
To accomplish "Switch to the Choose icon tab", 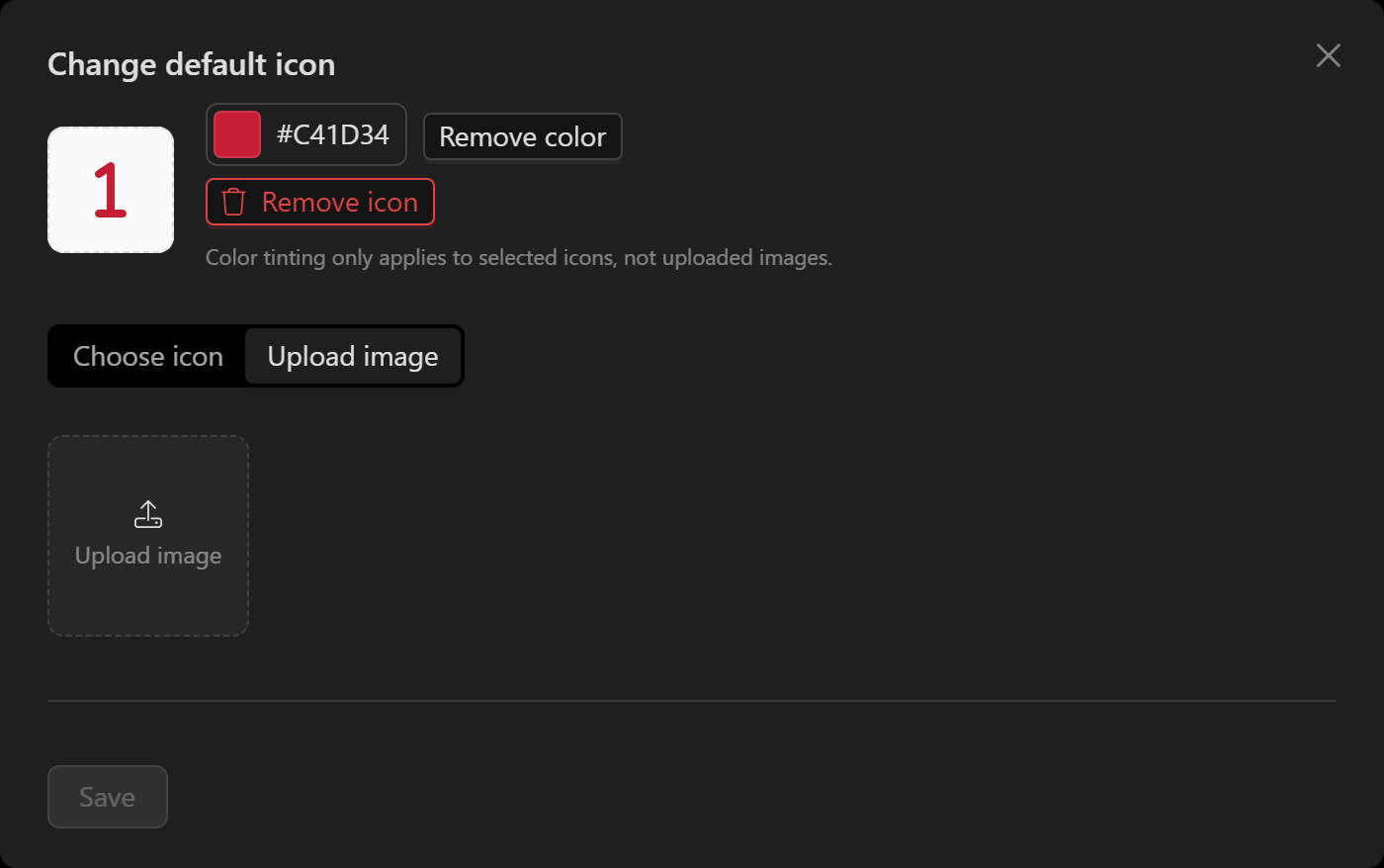I will [148, 356].
